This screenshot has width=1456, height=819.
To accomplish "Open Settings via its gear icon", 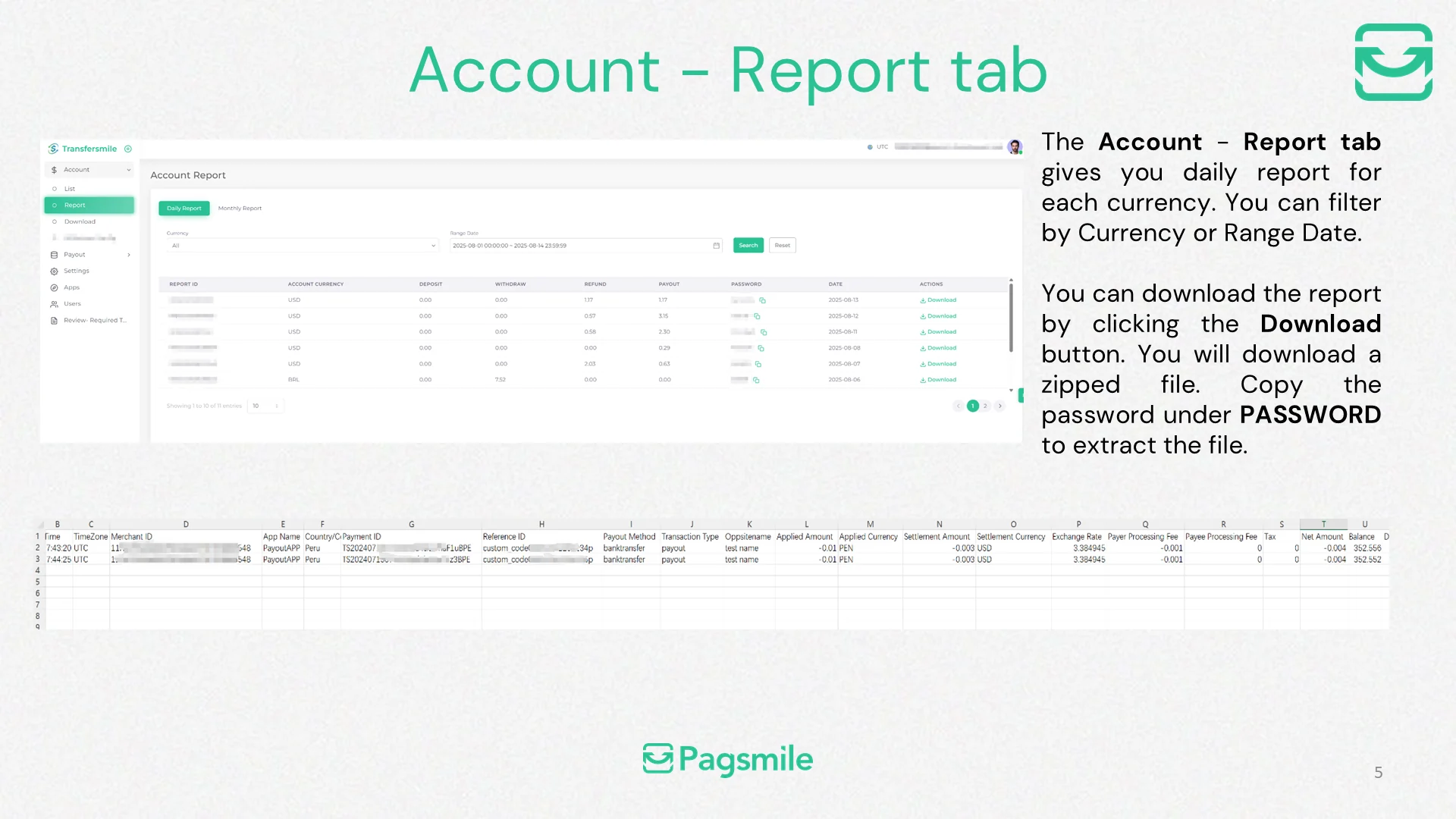I will 54,271.
